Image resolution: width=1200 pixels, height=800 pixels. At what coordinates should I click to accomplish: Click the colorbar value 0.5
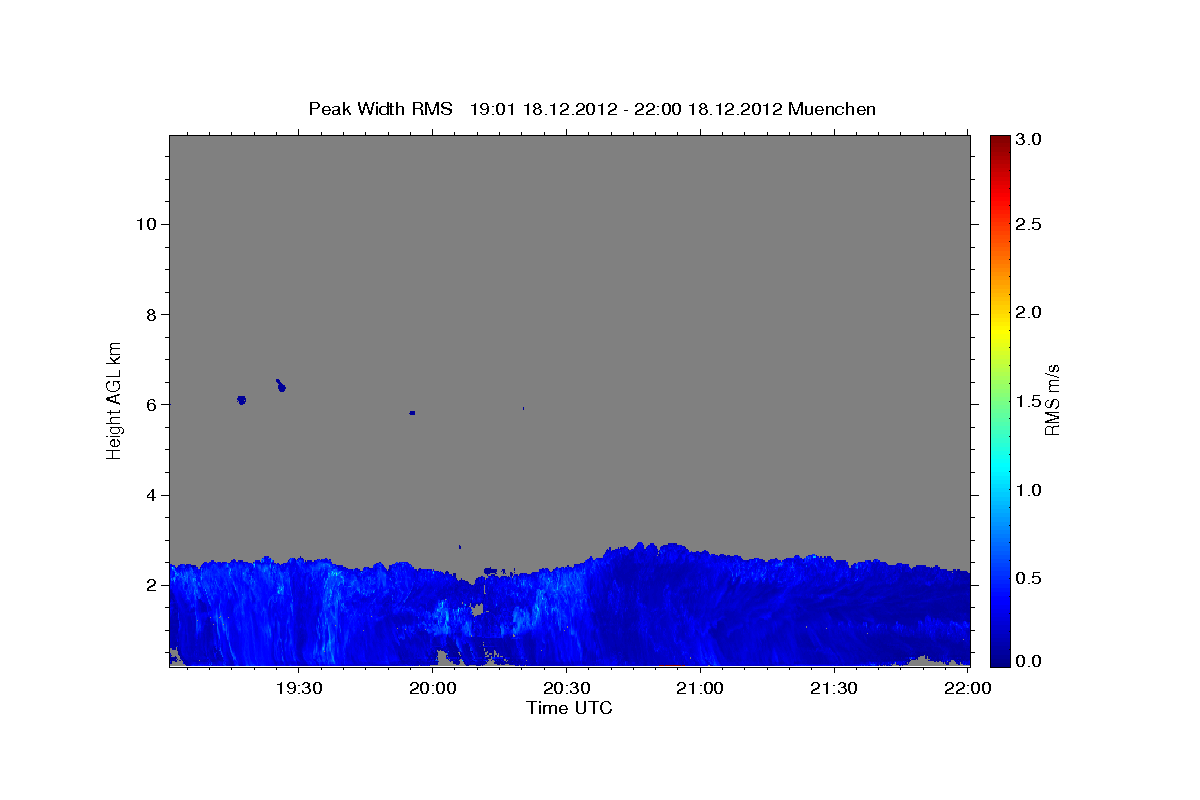pos(1028,579)
